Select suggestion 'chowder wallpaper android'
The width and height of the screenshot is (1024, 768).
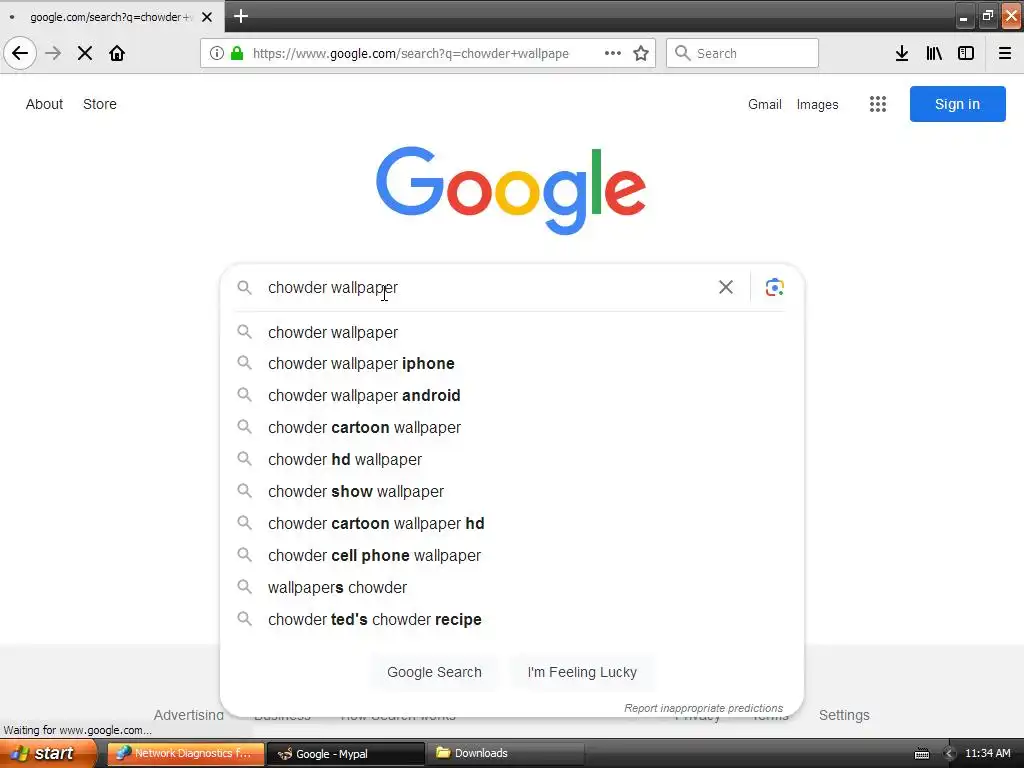[x=511, y=395]
